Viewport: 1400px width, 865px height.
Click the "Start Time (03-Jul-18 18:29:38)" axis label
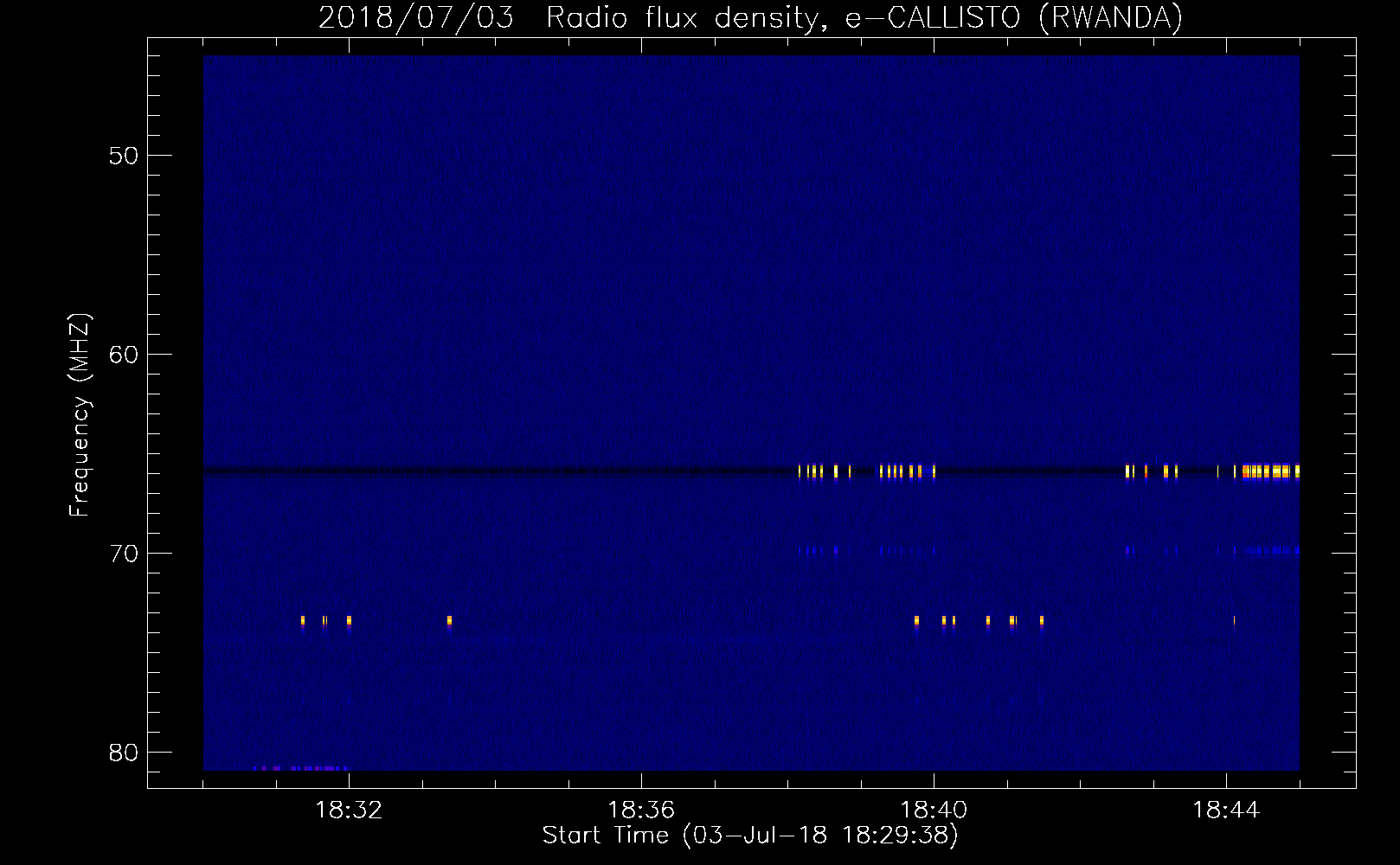(x=750, y=836)
